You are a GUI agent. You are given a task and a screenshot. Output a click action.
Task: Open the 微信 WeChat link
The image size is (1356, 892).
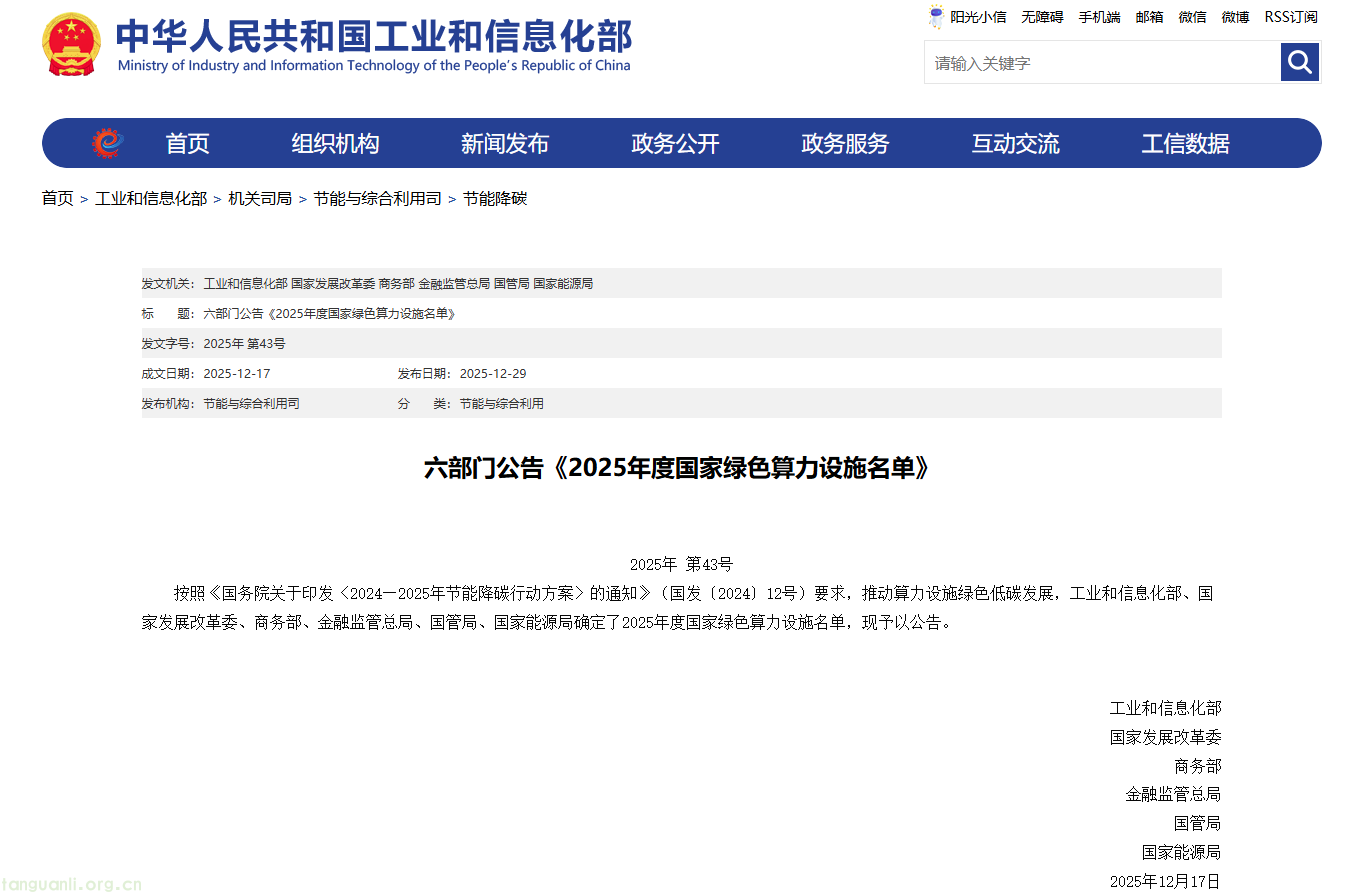(1192, 17)
